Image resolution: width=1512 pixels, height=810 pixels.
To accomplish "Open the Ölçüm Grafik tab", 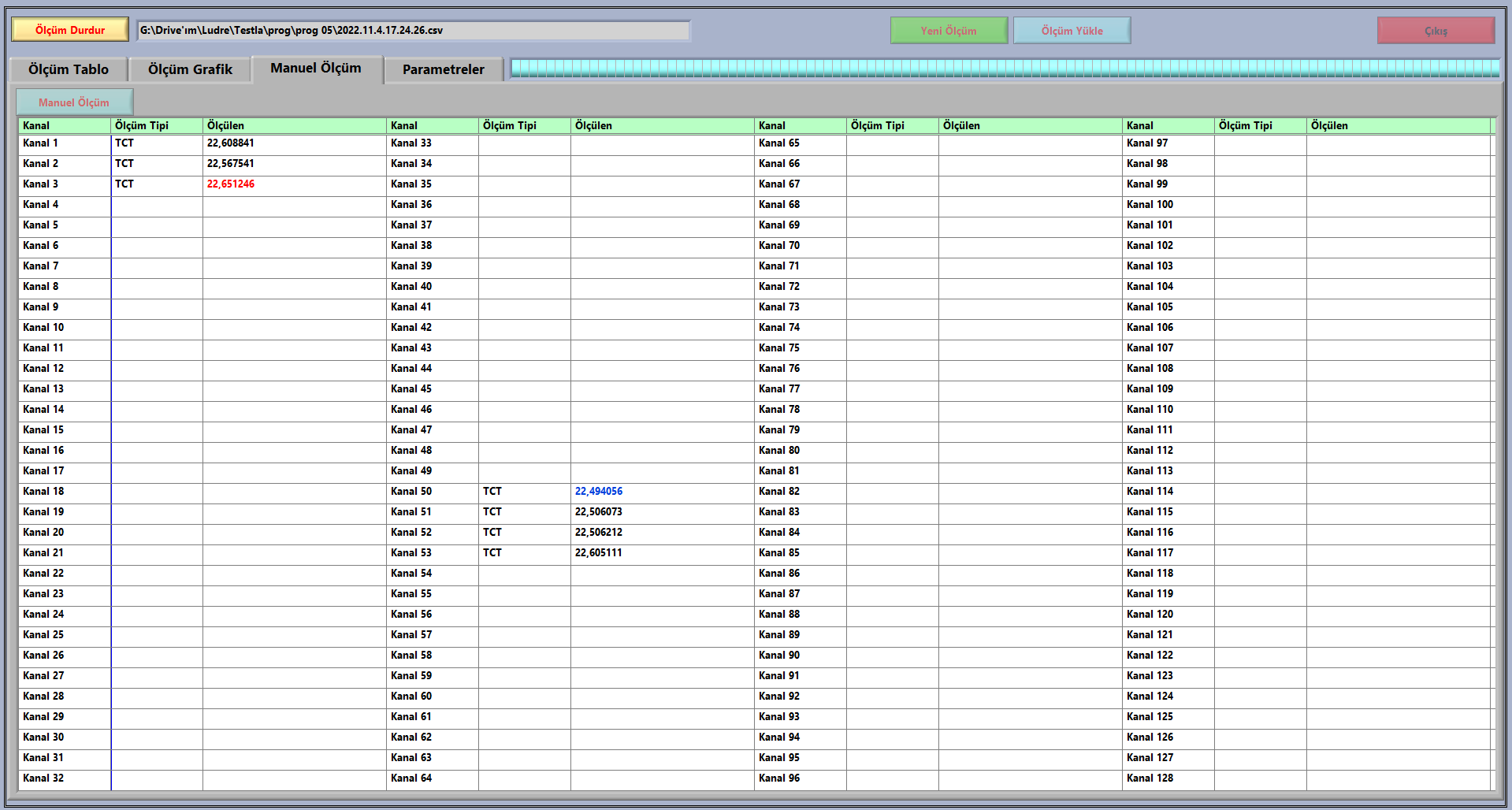I will [x=190, y=69].
